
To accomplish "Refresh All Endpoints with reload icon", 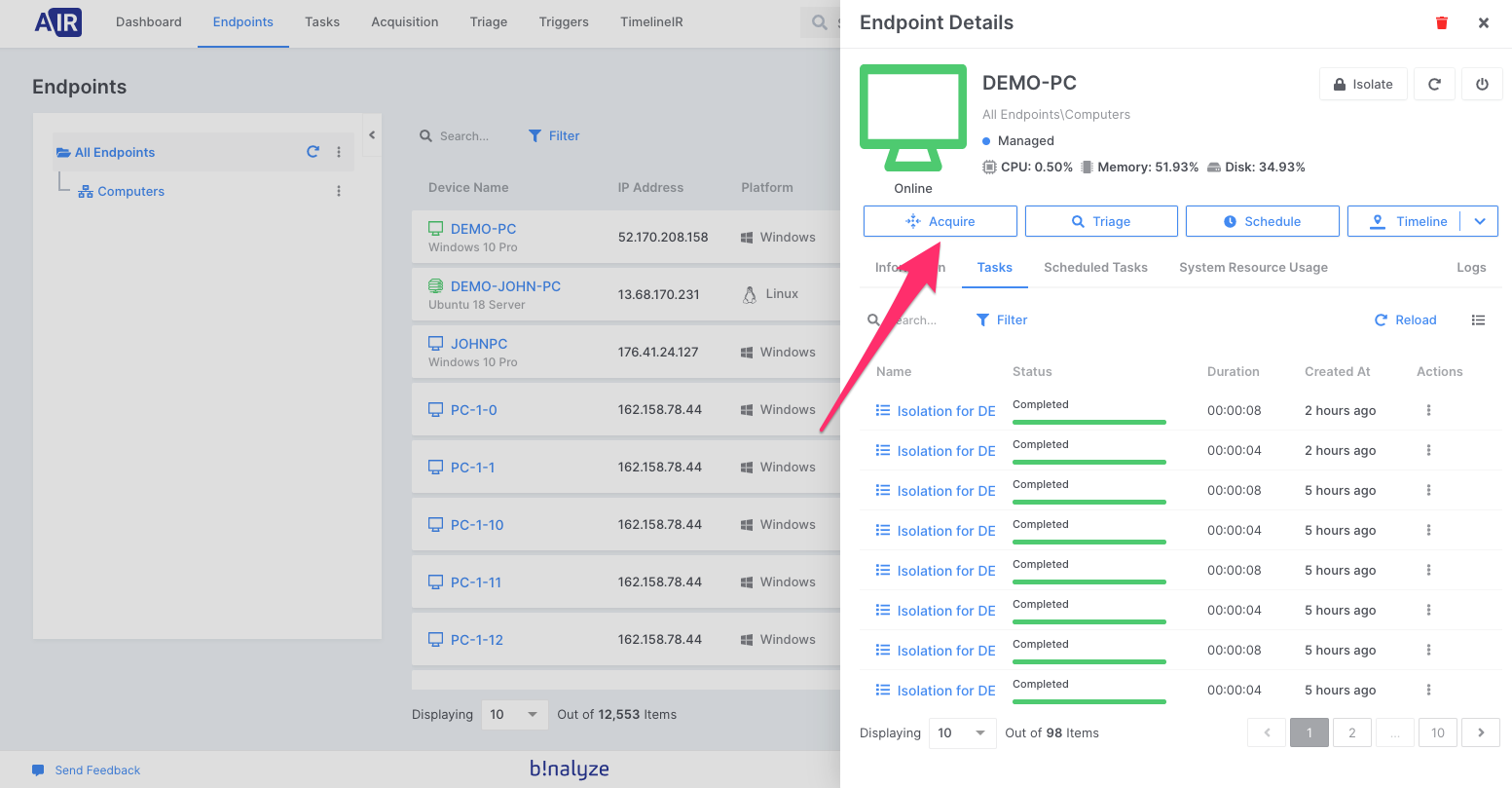I will [x=313, y=152].
